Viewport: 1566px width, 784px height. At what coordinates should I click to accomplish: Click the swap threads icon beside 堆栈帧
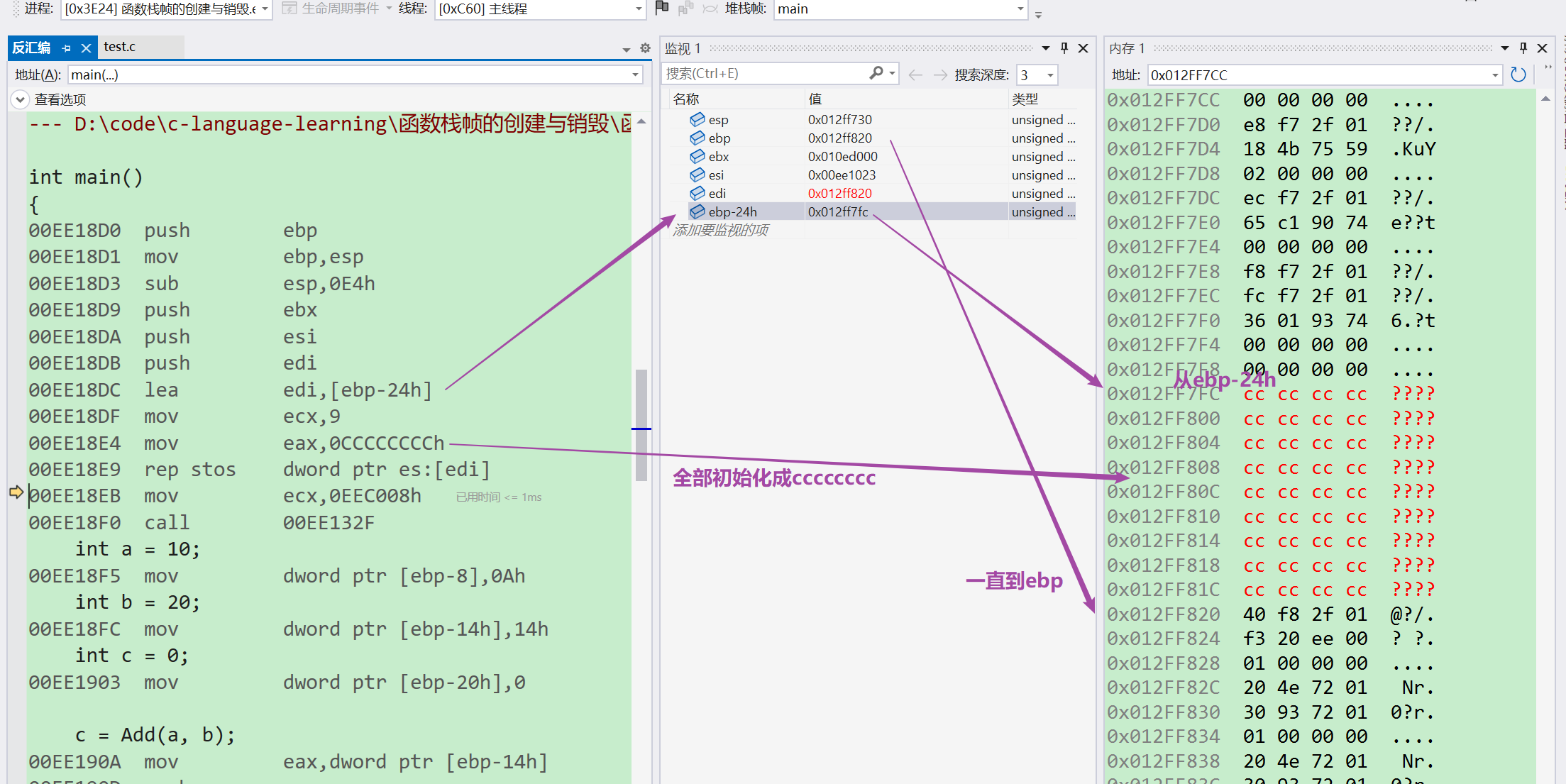[710, 9]
